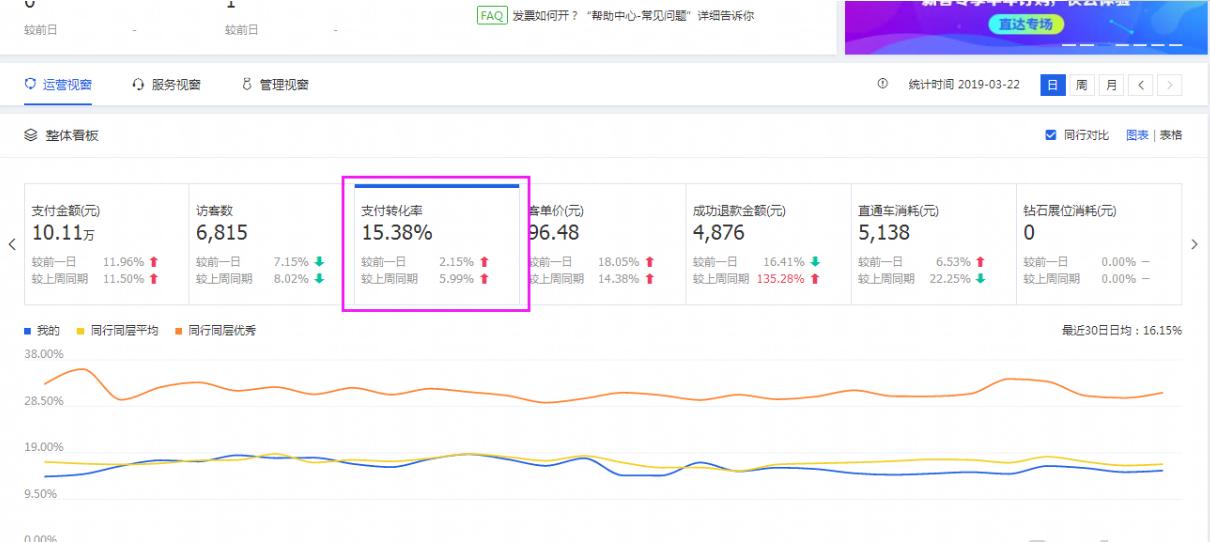Click the 直达专场 banner button
This screenshot has width=1210, height=542.
tap(1025, 25)
